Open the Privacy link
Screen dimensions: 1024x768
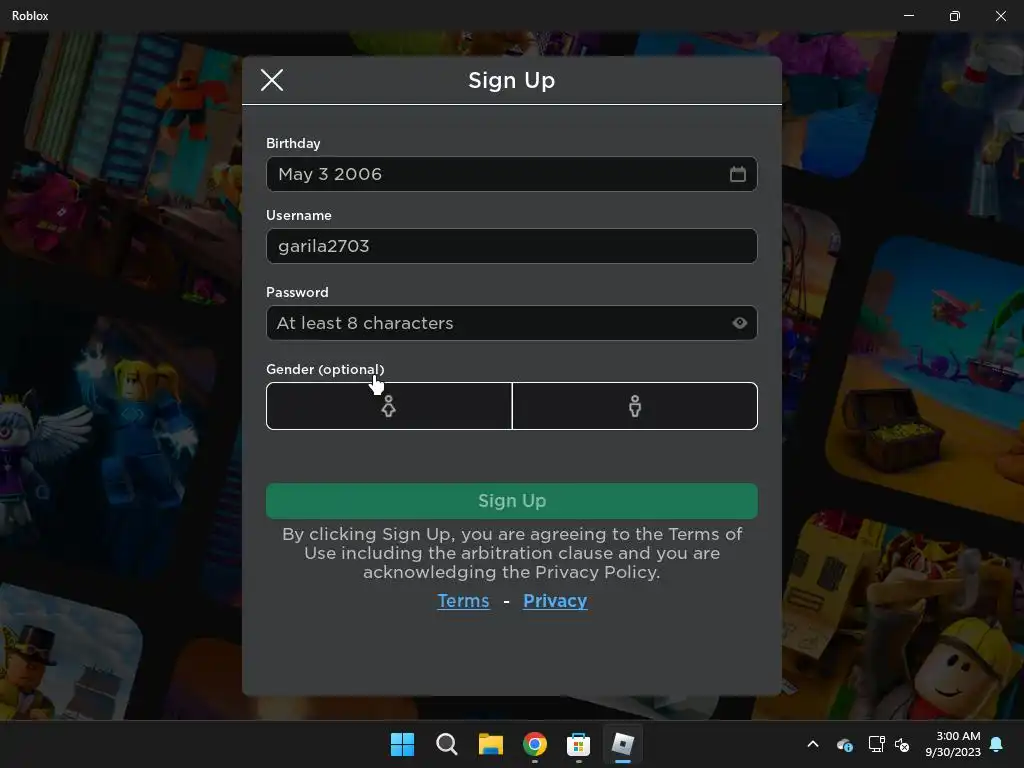(555, 601)
